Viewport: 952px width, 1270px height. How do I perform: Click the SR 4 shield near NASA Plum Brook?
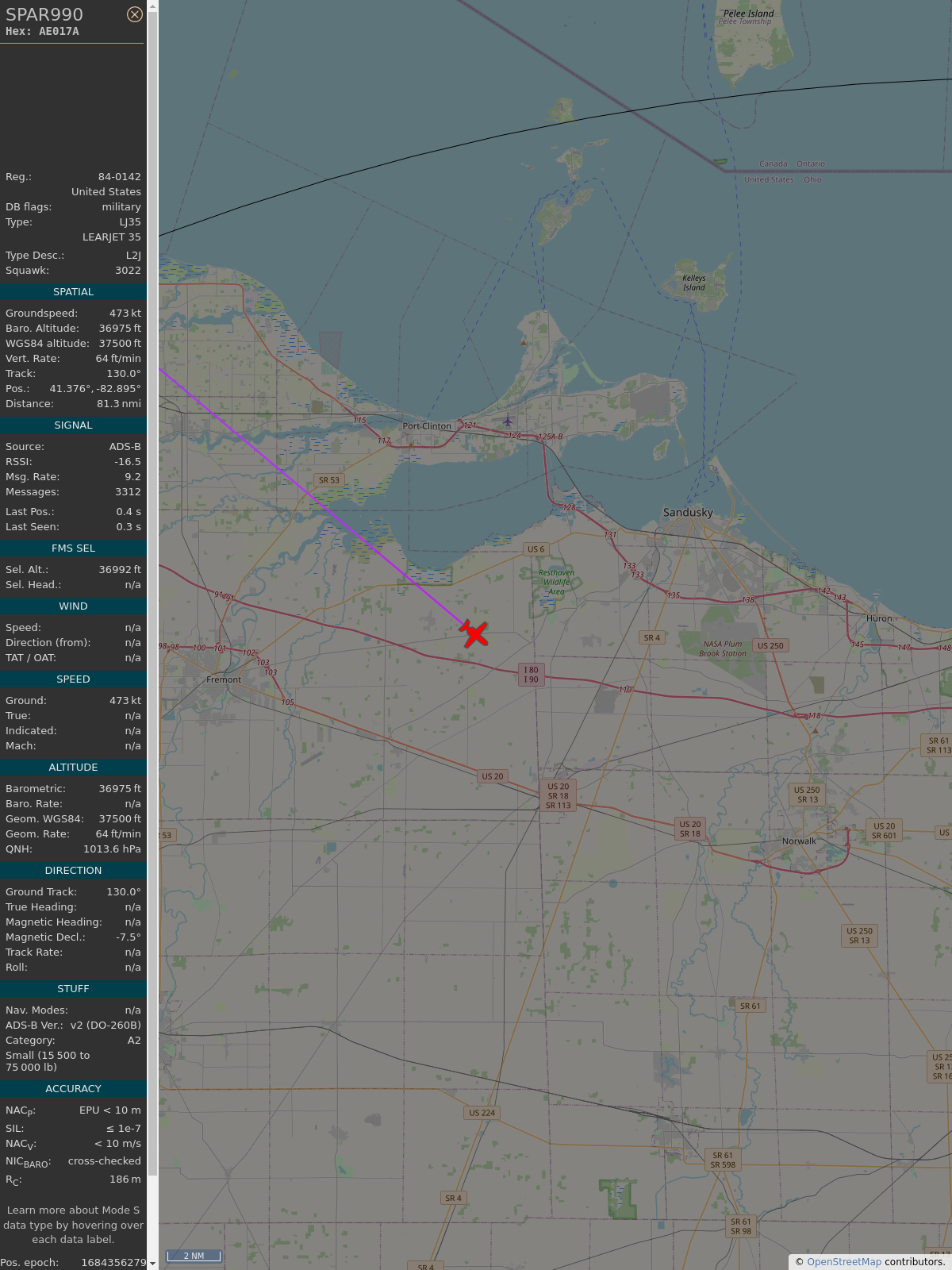point(651,637)
